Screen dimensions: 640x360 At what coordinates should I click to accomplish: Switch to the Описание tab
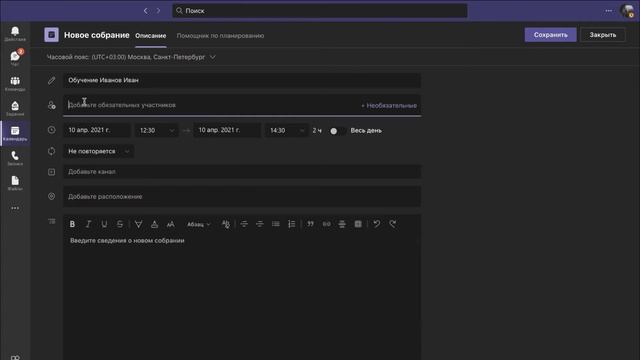(x=151, y=36)
